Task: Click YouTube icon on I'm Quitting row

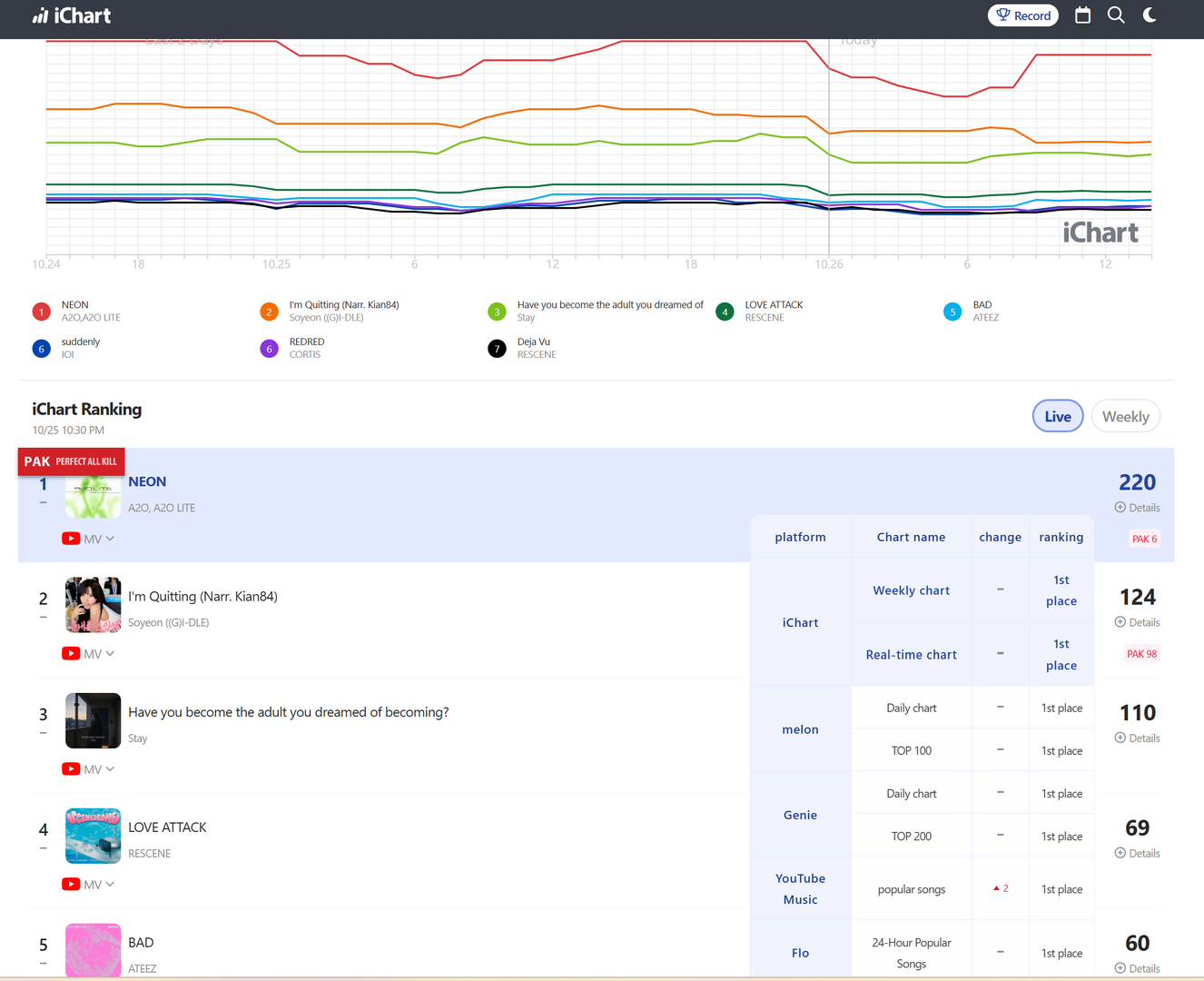Action: pos(71,654)
